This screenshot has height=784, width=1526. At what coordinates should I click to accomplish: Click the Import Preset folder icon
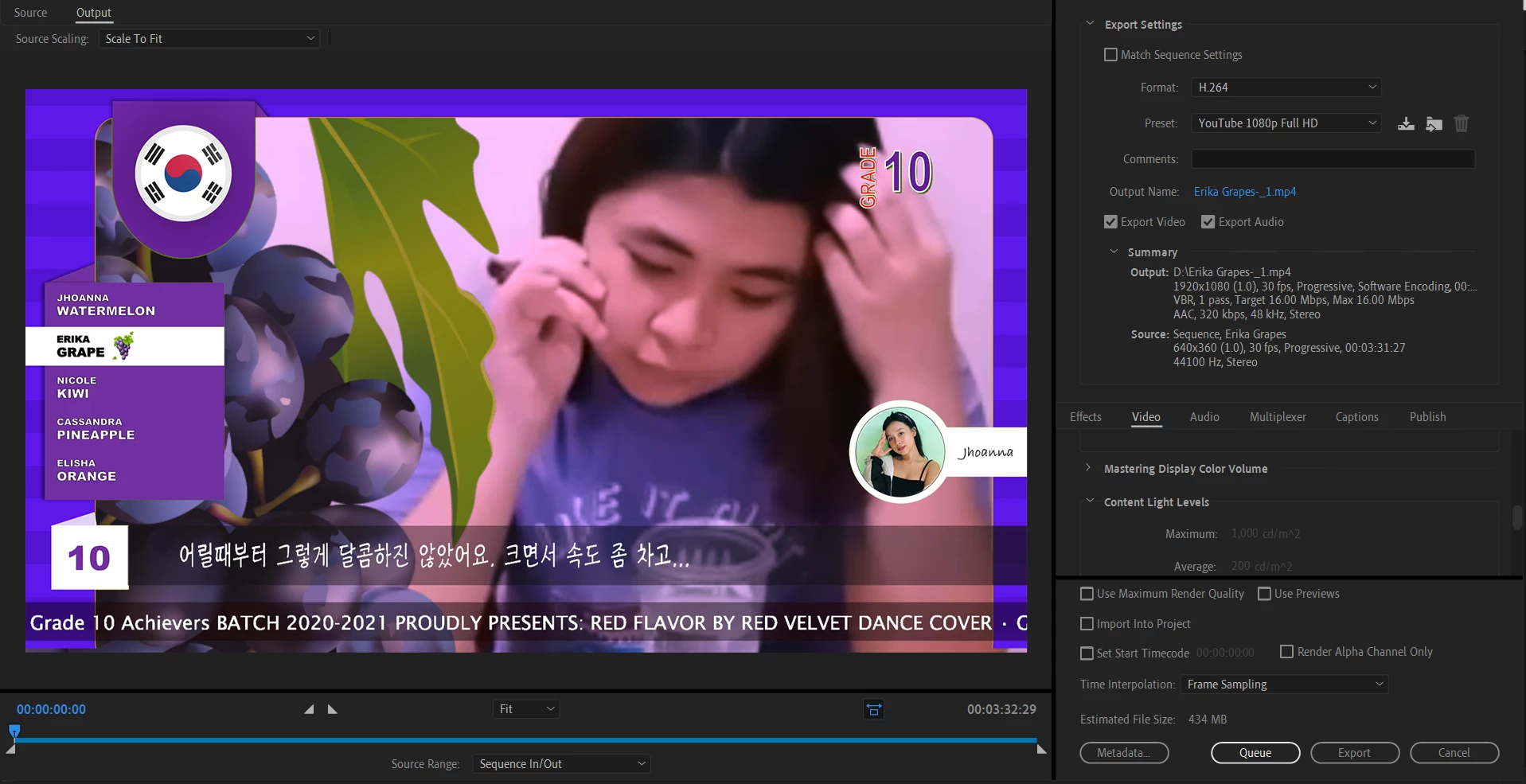(1434, 123)
